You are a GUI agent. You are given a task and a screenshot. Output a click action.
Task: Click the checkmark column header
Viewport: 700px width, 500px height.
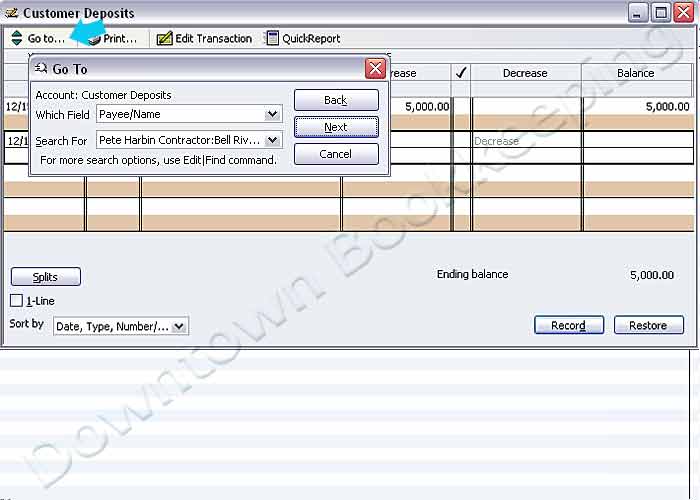(x=461, y=73)
